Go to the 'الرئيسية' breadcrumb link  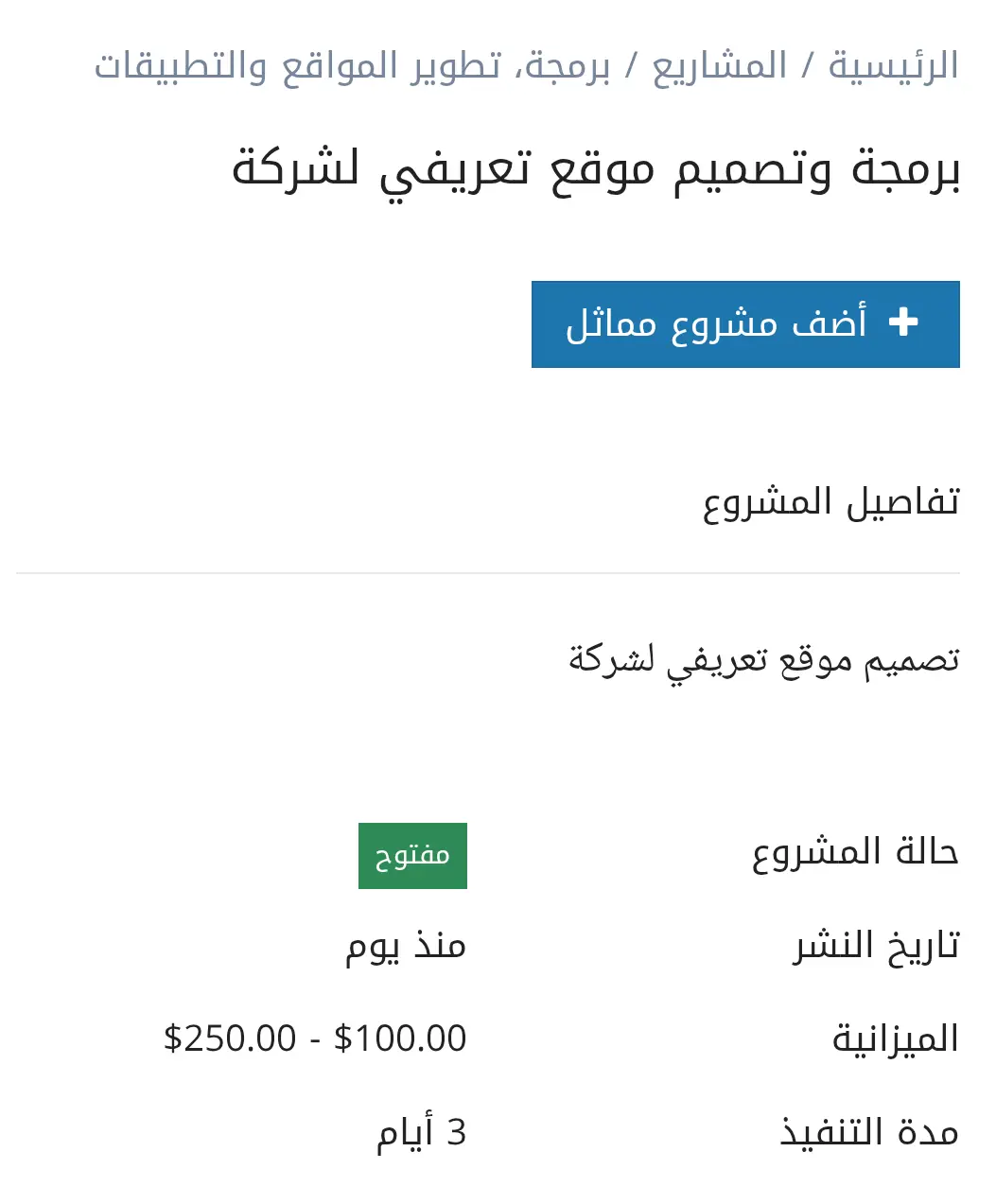point(894,66)
